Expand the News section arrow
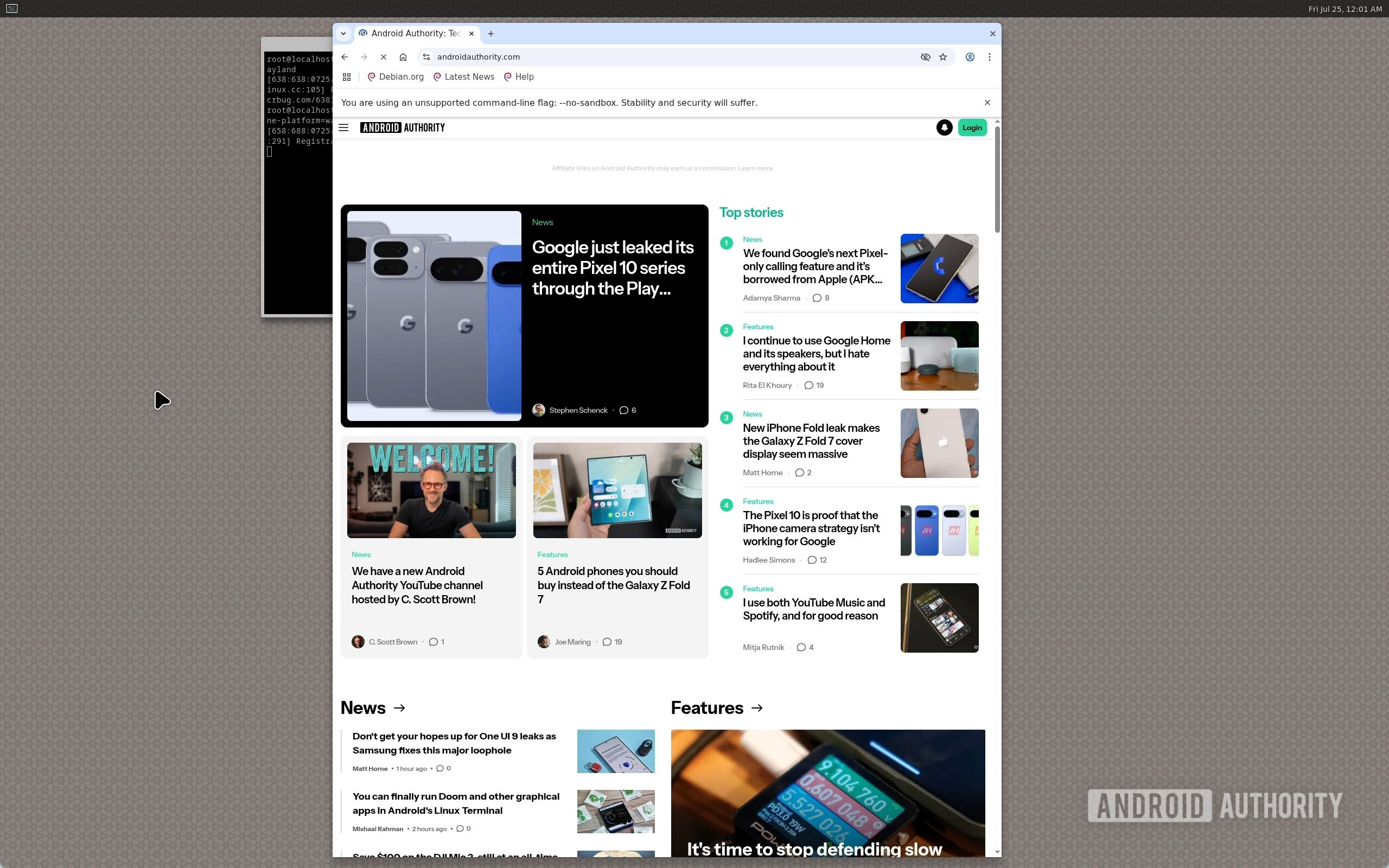Image resolution: width=1389 pixels, height=868 pixels. 400,708
